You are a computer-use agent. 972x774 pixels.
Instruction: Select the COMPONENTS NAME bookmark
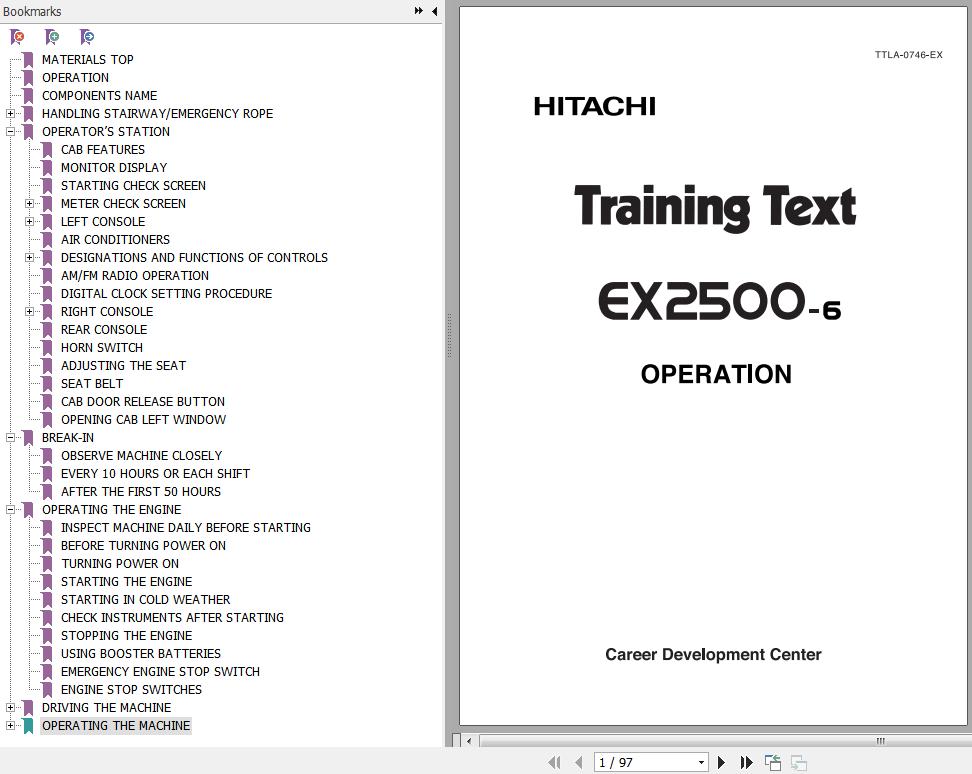click(99, 95)
